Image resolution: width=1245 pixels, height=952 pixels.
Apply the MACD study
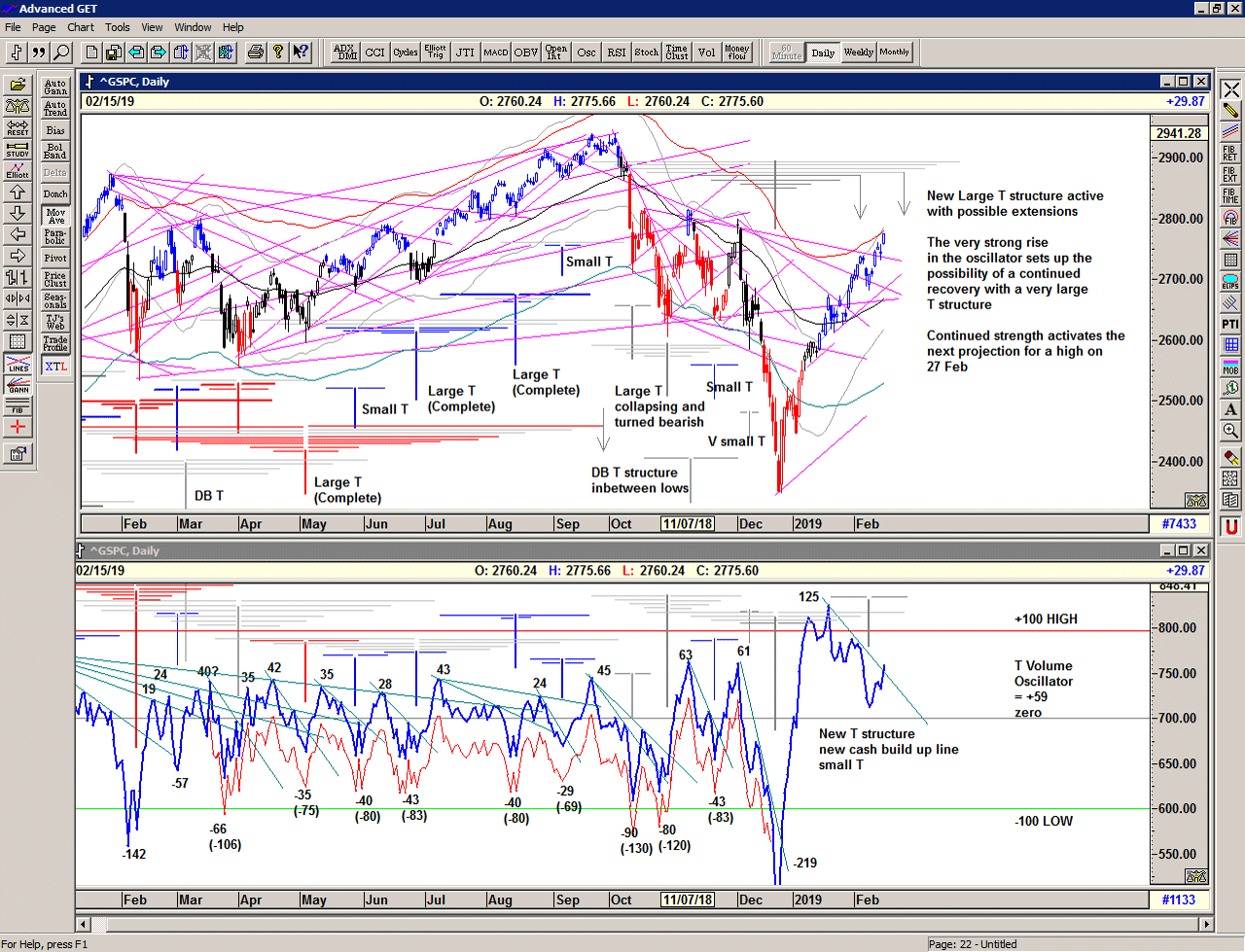pyautogui.click(x=495, y=52)
